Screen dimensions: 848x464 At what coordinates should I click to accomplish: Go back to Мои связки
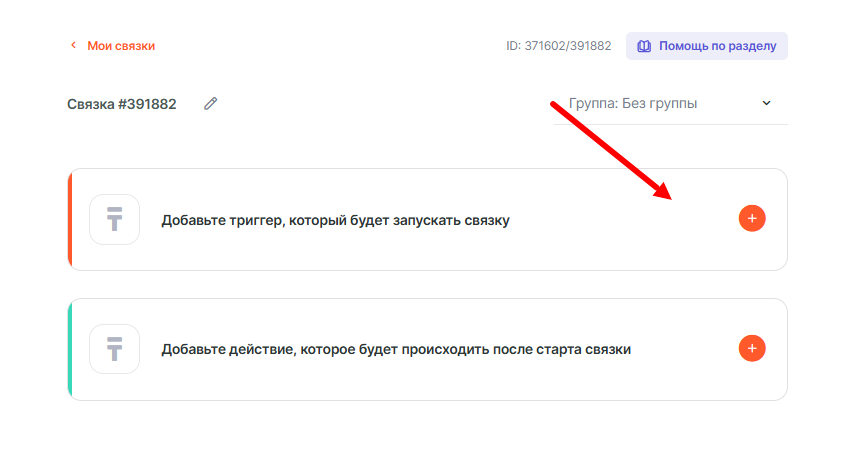coord(121,46)
